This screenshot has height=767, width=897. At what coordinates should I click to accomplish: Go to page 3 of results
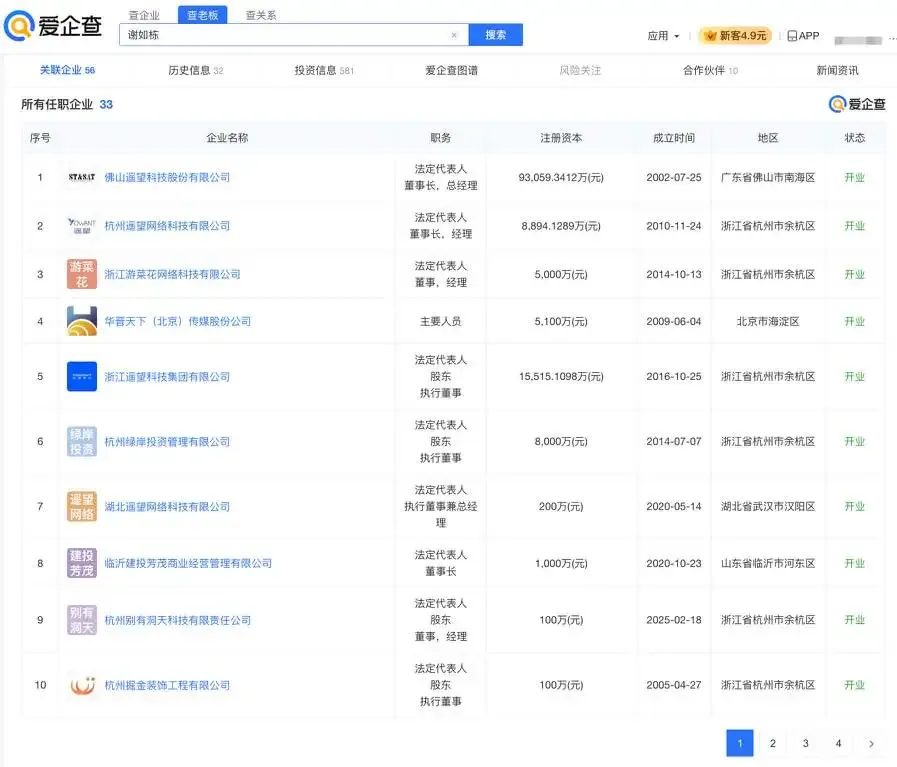[x=805, y=743]
